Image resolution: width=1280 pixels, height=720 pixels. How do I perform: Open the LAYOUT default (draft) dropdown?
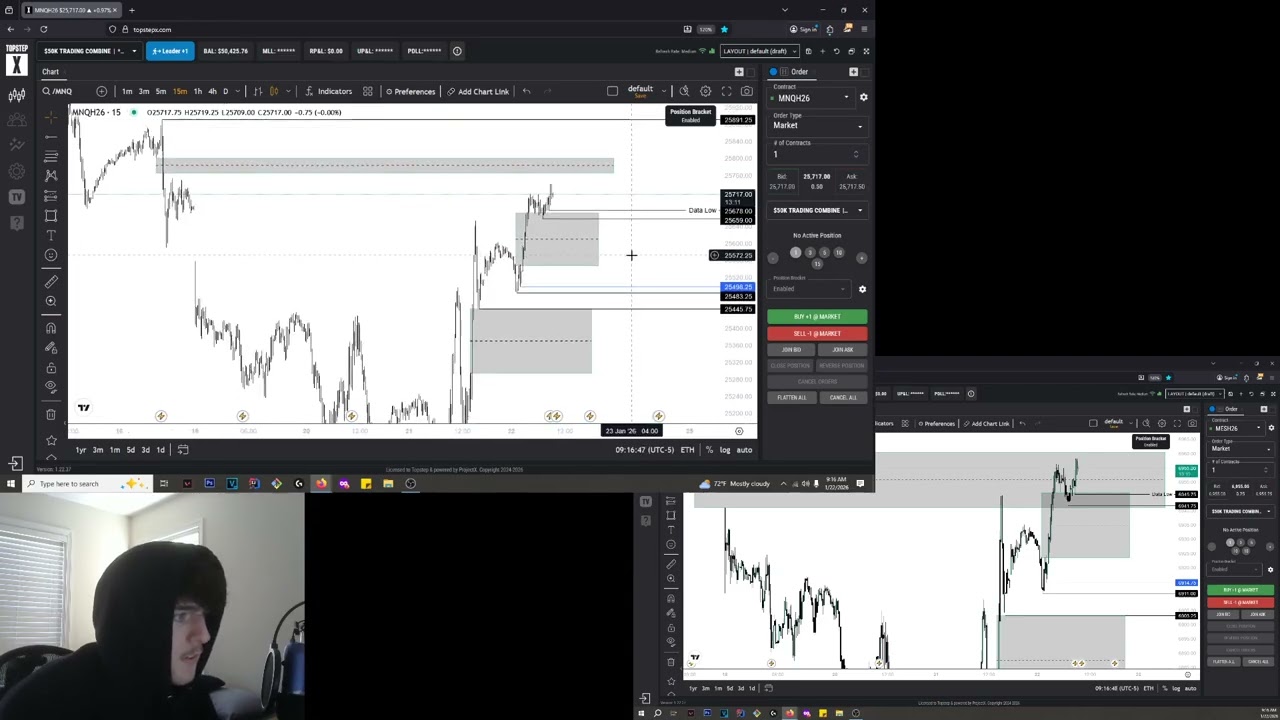coord(759,51)
